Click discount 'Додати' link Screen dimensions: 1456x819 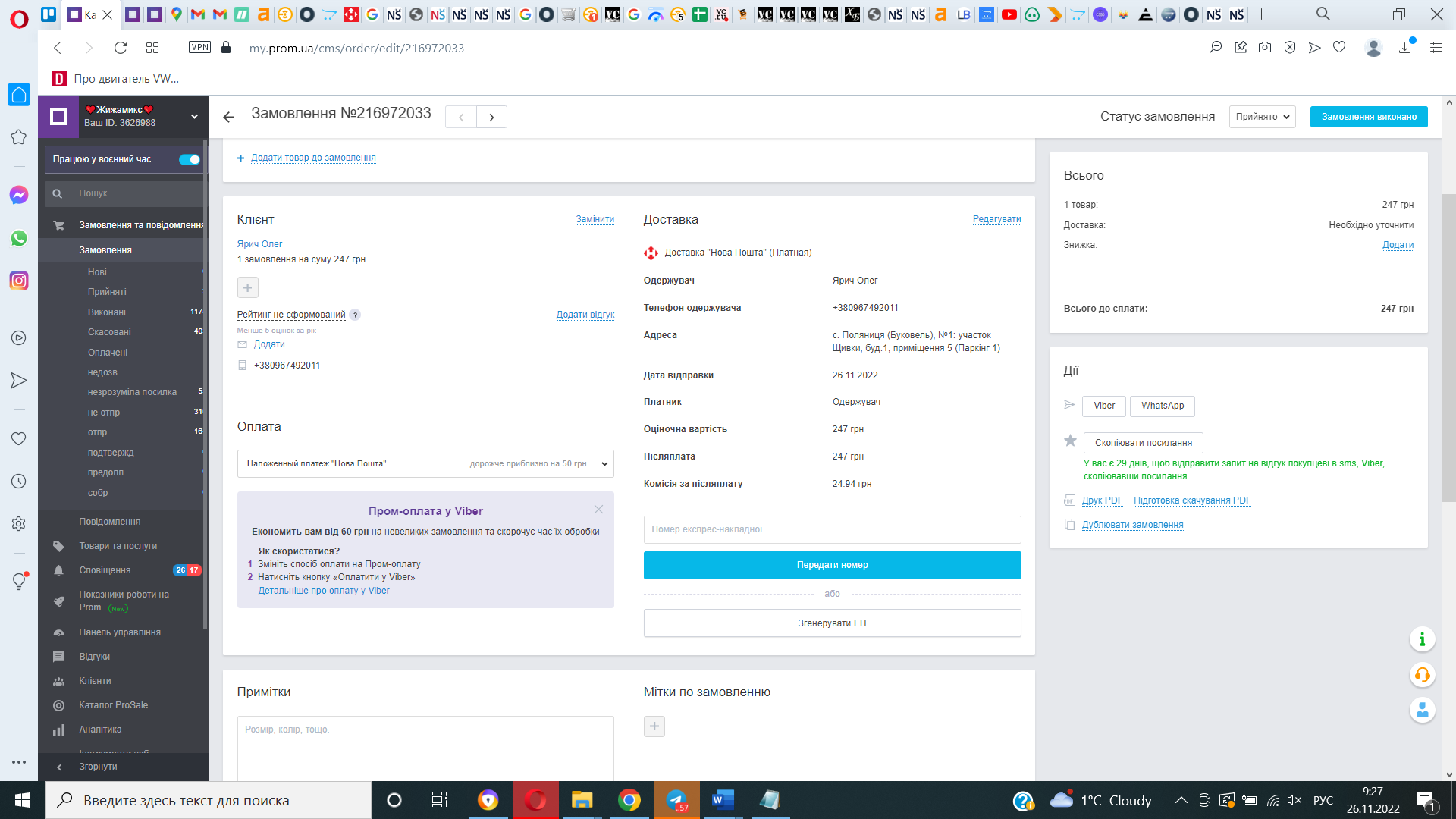(x=1398, y=245)
